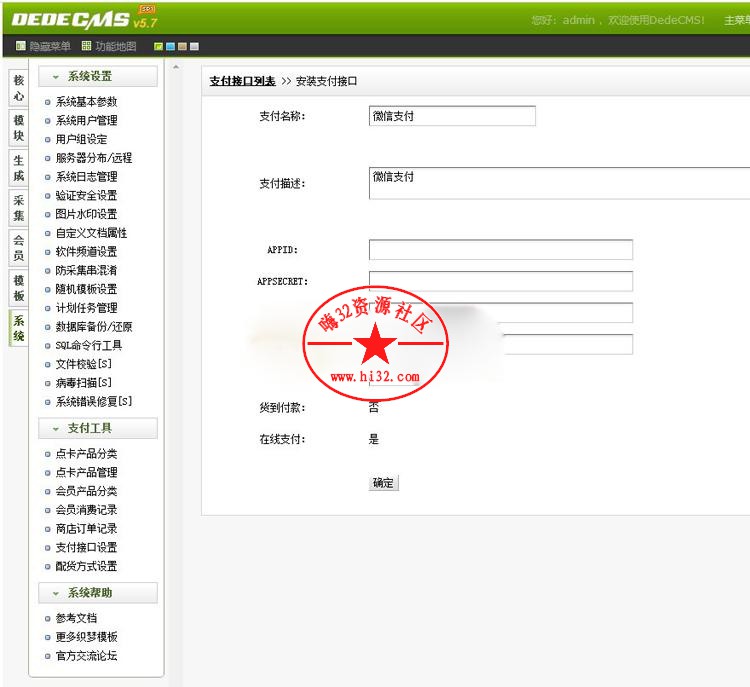Viewport: 750px width, 687px height.
Task: Focus the APPSECRET text box
Action: 500,281
